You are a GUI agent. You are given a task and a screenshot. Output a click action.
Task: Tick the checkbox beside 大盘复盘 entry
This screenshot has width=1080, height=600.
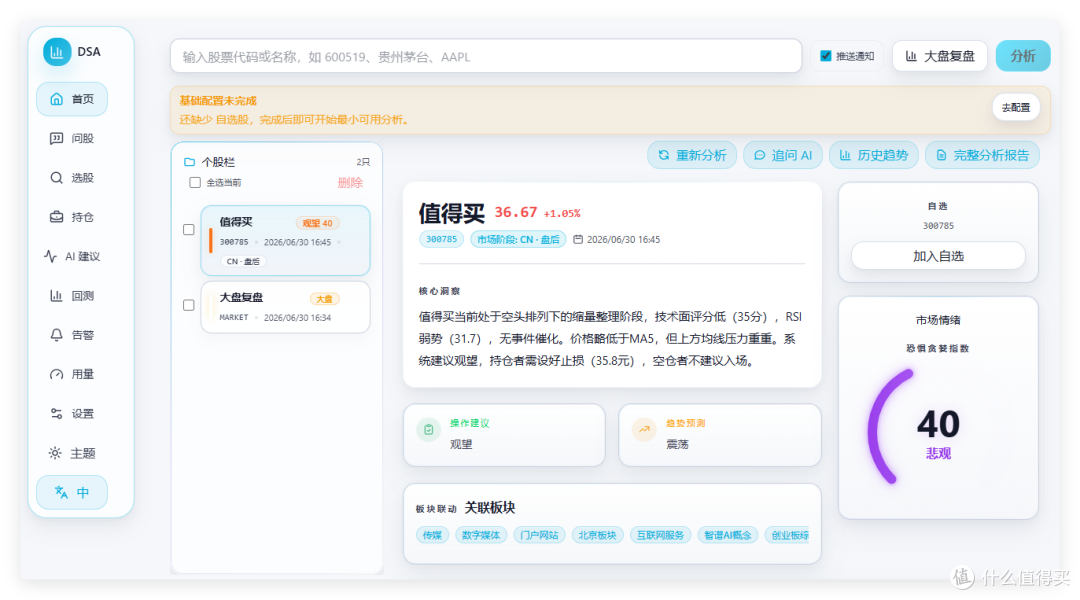[189, 305]
